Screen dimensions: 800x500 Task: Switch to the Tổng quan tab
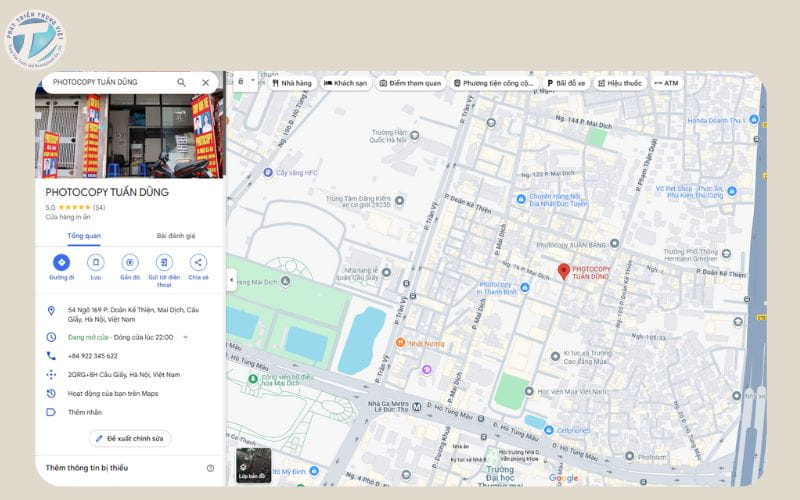[x=84, y=236]
